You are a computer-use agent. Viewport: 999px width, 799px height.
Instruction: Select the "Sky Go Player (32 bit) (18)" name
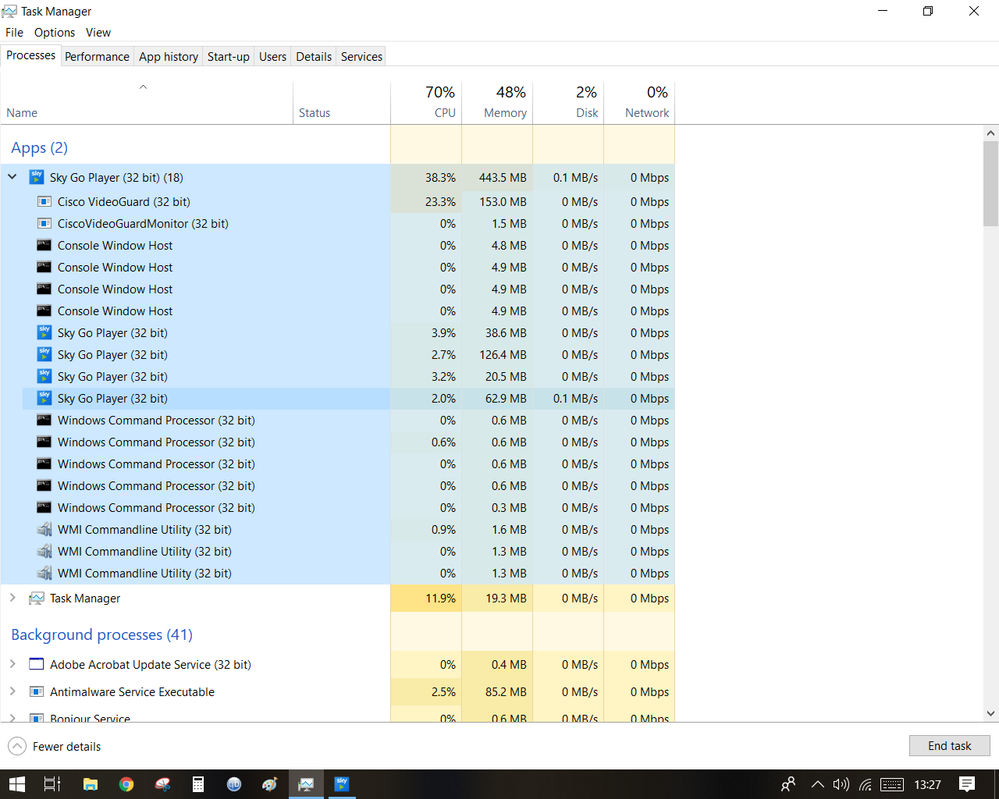pyautogui.click(x=117, y=178)
